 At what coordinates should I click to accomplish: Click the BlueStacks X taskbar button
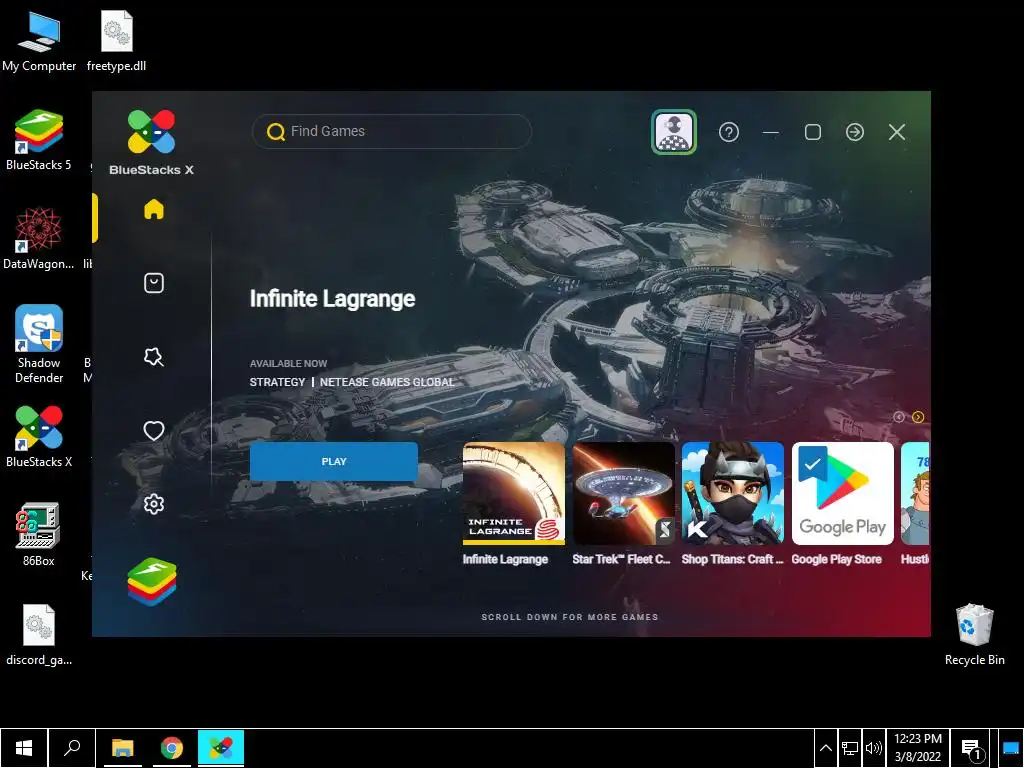tap(221, 748)
